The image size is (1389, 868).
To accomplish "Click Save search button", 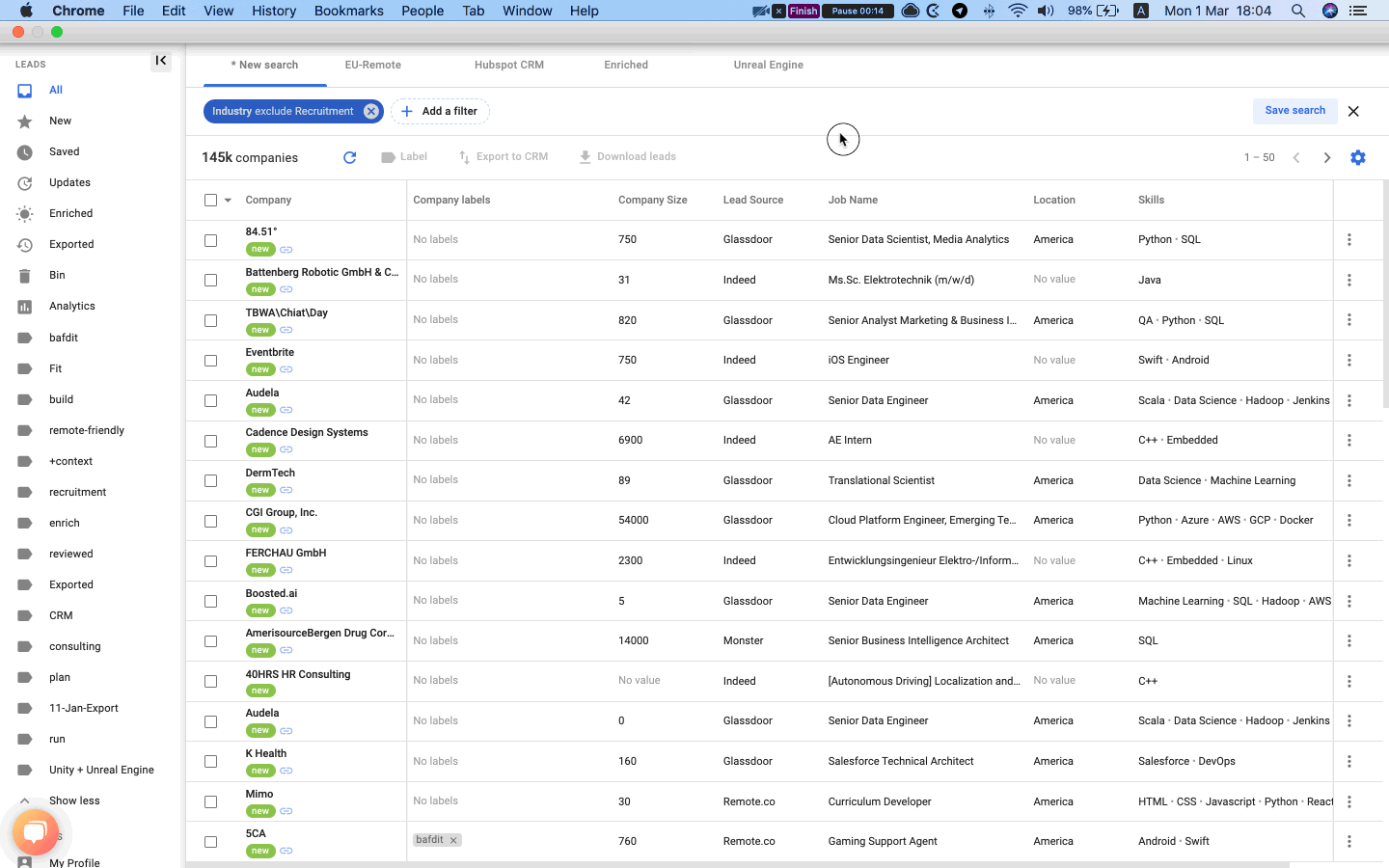I will point(1295,111).
